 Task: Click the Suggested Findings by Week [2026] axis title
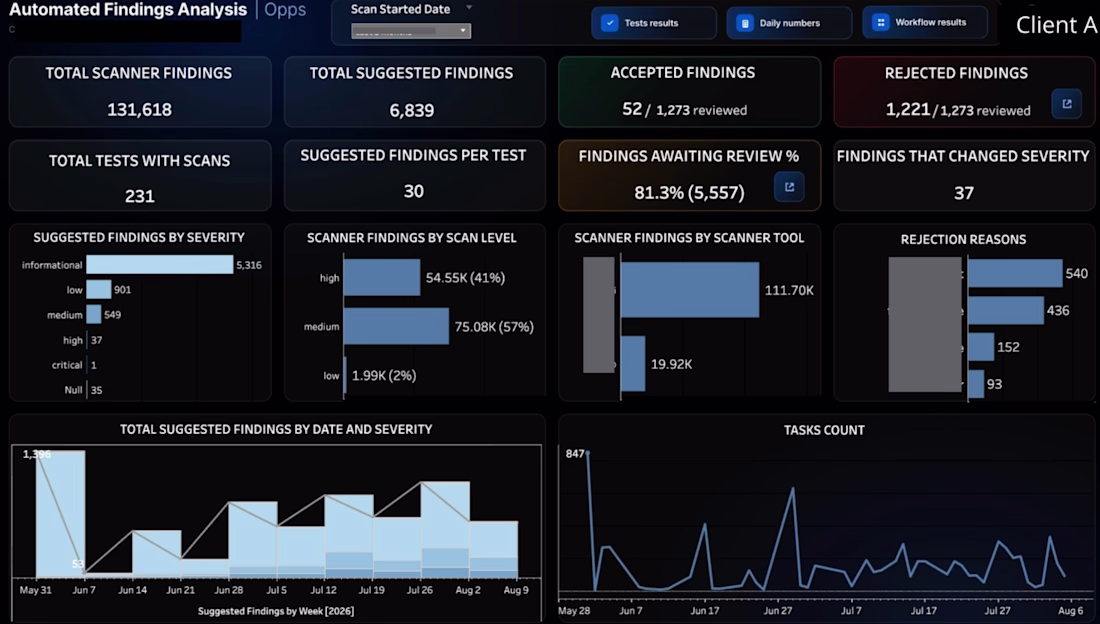pyautogui.click(x=276, y=611)
